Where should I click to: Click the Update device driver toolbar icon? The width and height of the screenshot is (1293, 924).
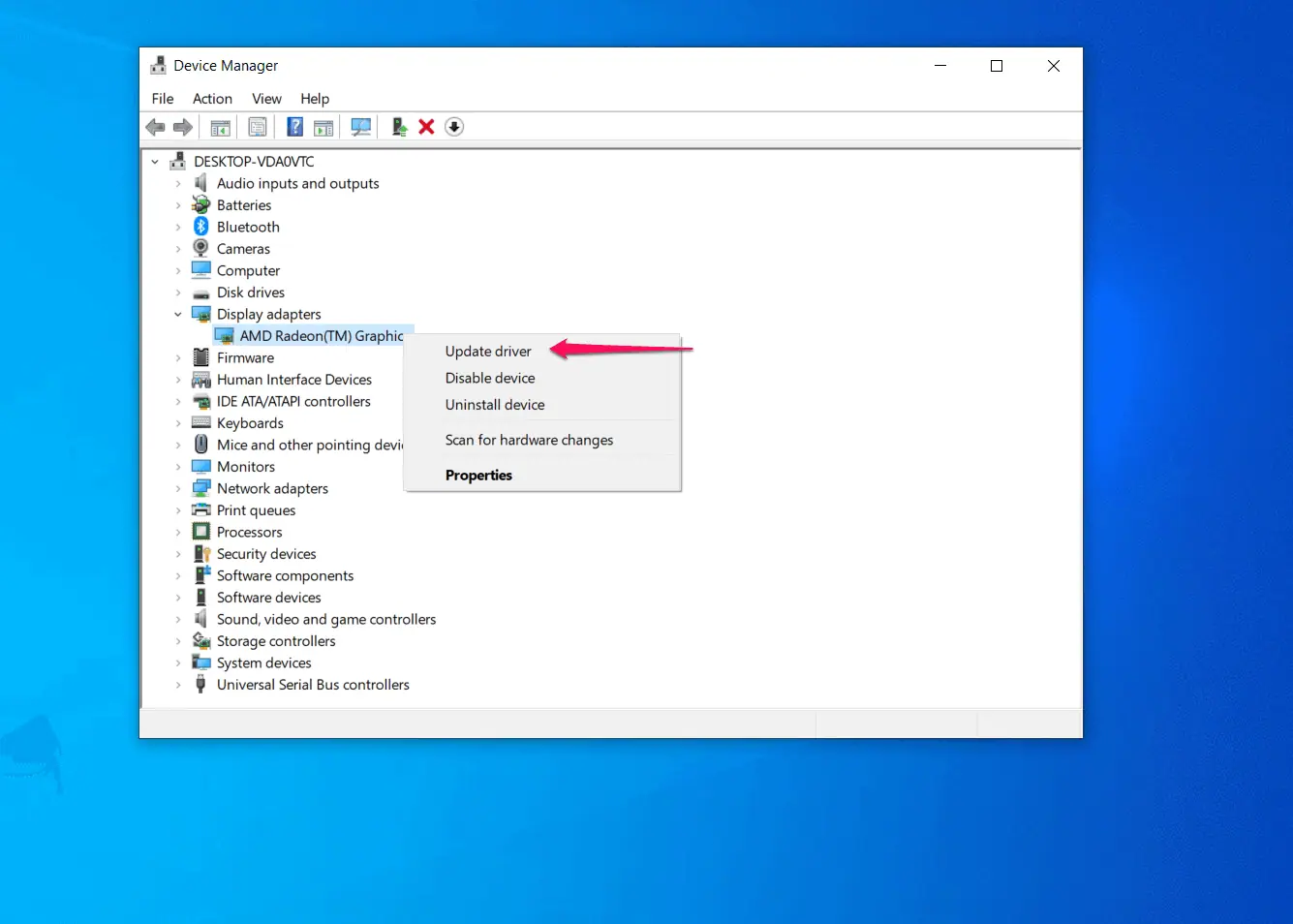pyautogui.click(x=398, y=127)
